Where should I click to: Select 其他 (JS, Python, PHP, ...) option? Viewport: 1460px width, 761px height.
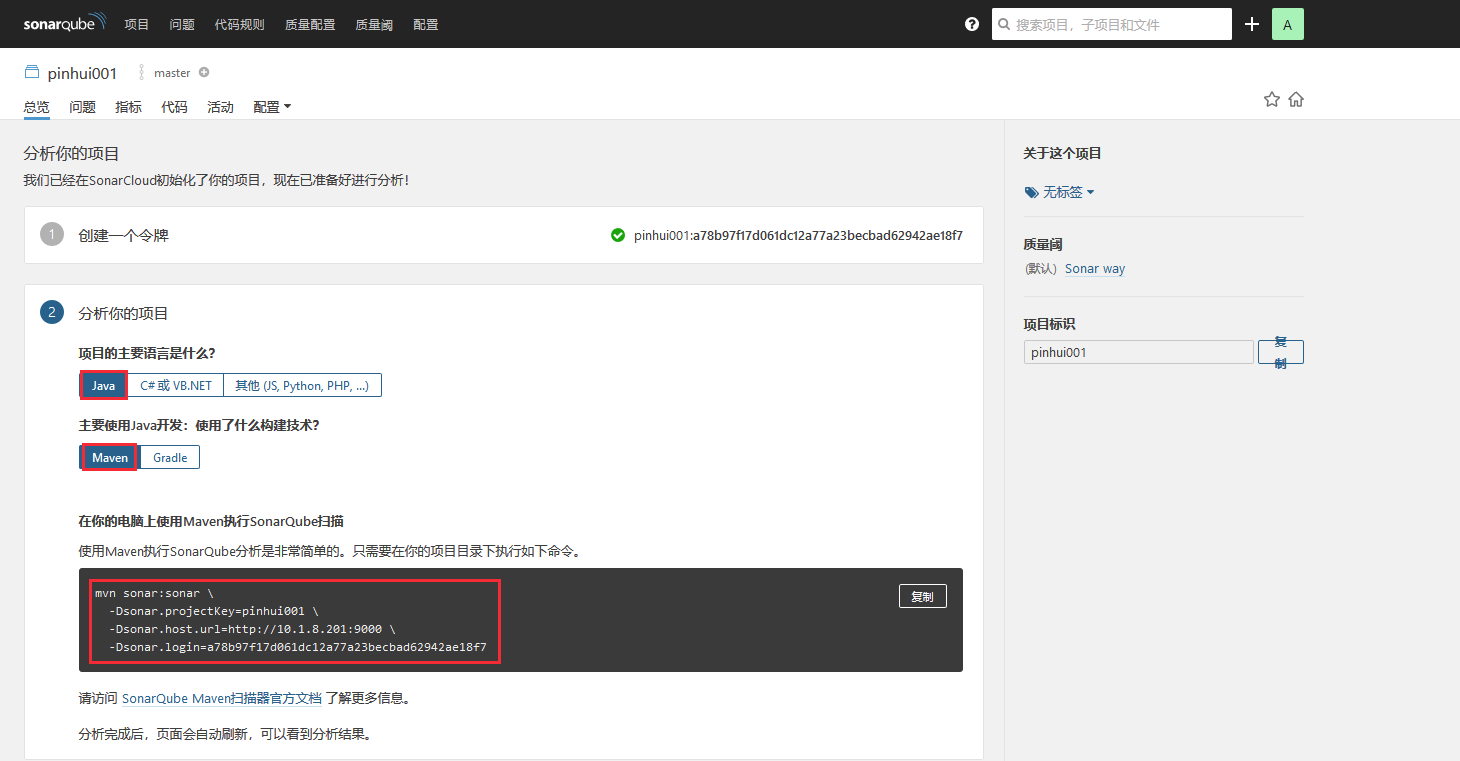pos(302,385)
